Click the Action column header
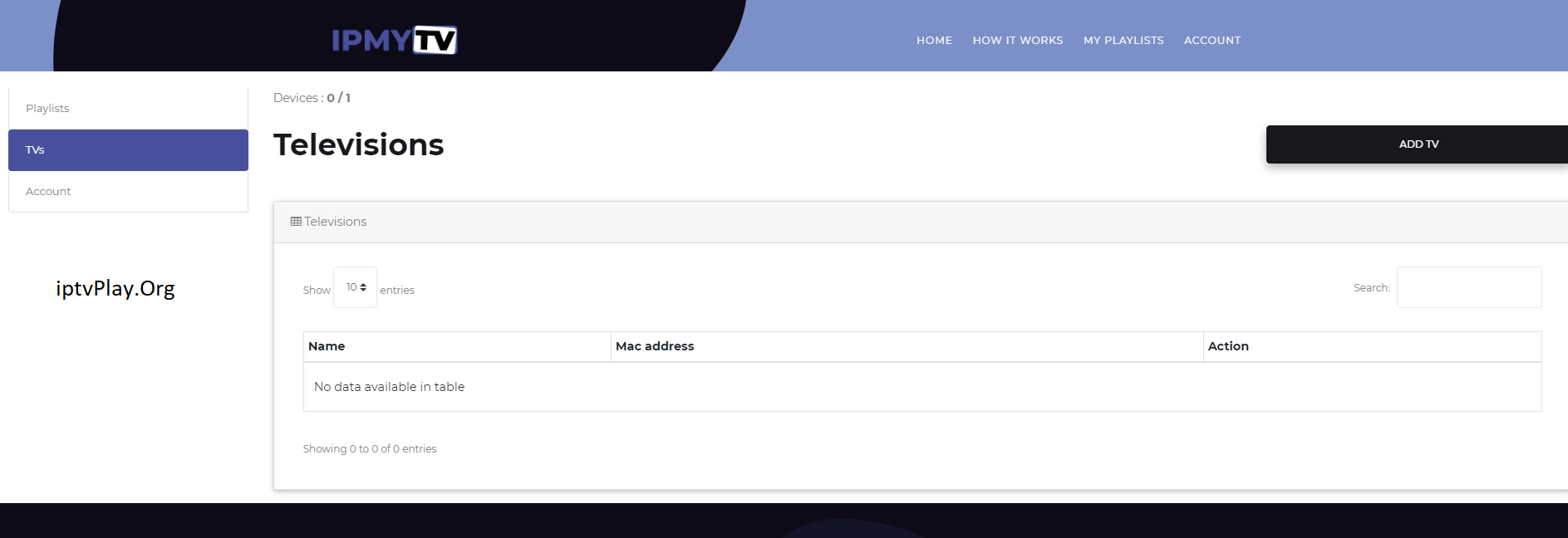1568x538 pixels. click(x=1373, y=346)
